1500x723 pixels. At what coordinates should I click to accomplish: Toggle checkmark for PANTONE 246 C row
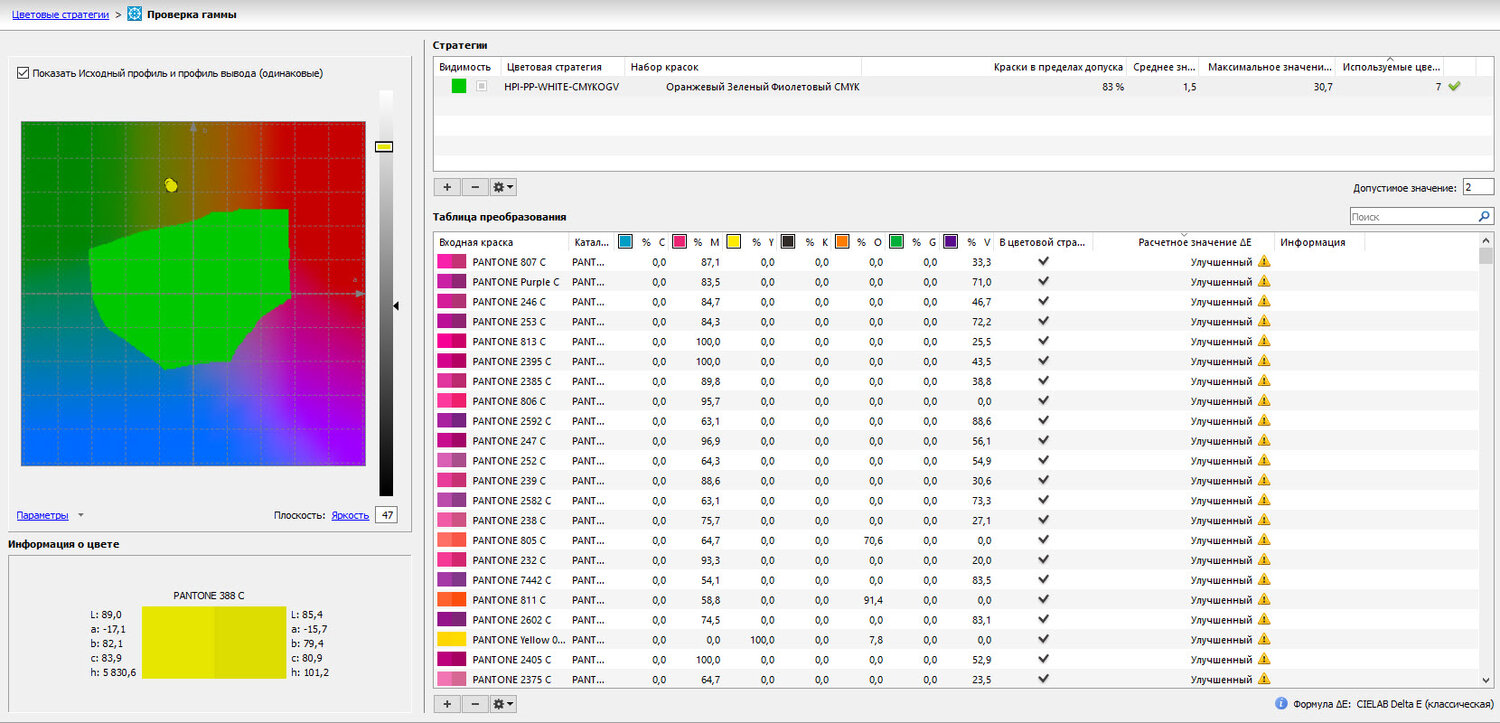1044,302
